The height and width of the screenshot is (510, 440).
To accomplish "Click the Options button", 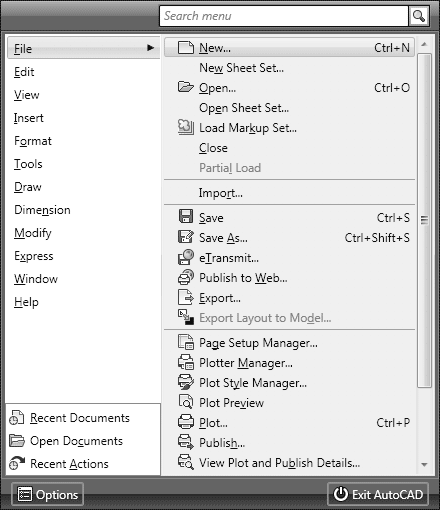I will 47,494.
